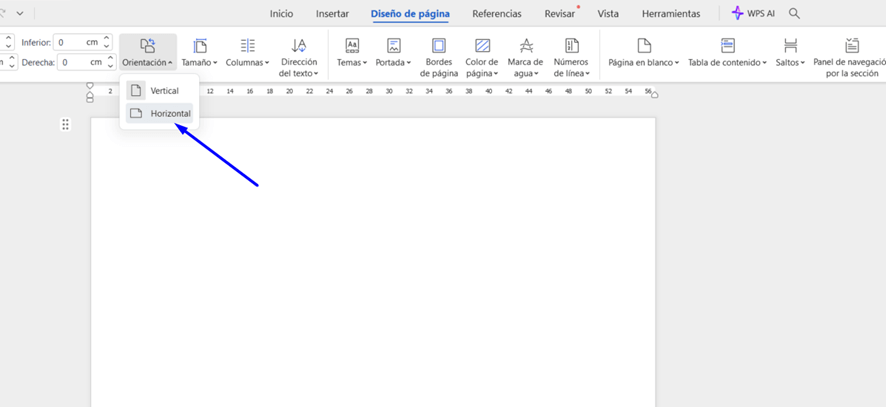Open Panel de navegación por la sección
886x407 pixels.
pos(852,57)
